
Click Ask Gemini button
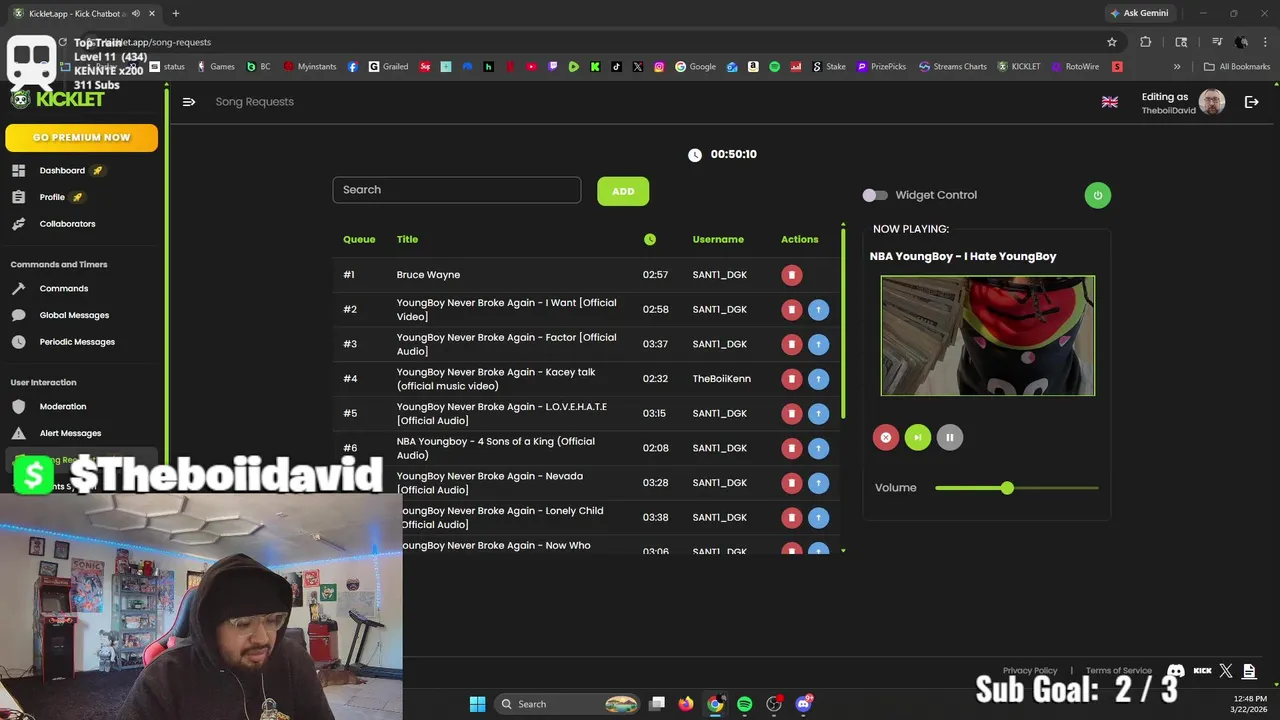tap(1139, 13)
